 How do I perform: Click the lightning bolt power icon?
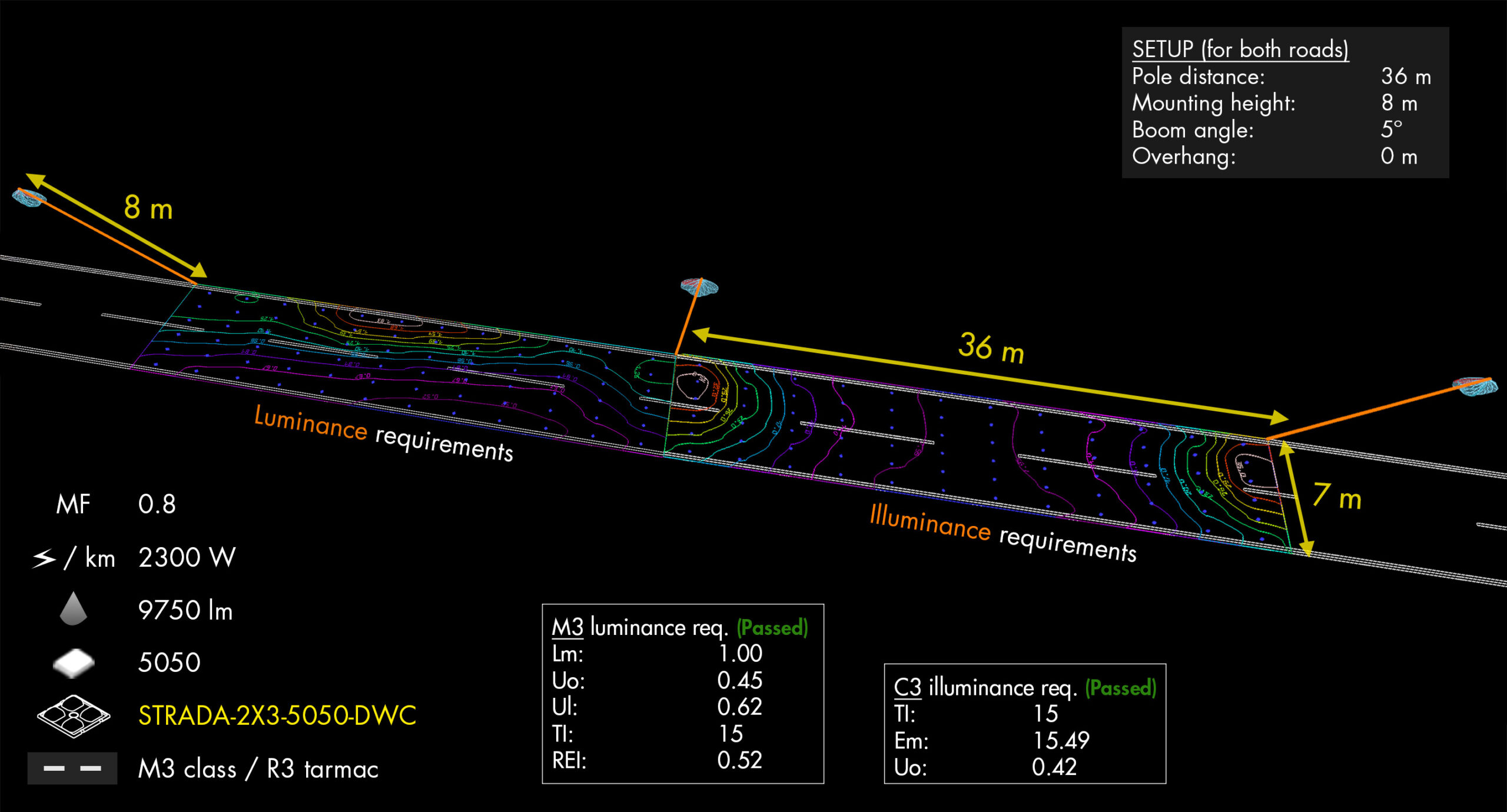click(x=45, y=558)
